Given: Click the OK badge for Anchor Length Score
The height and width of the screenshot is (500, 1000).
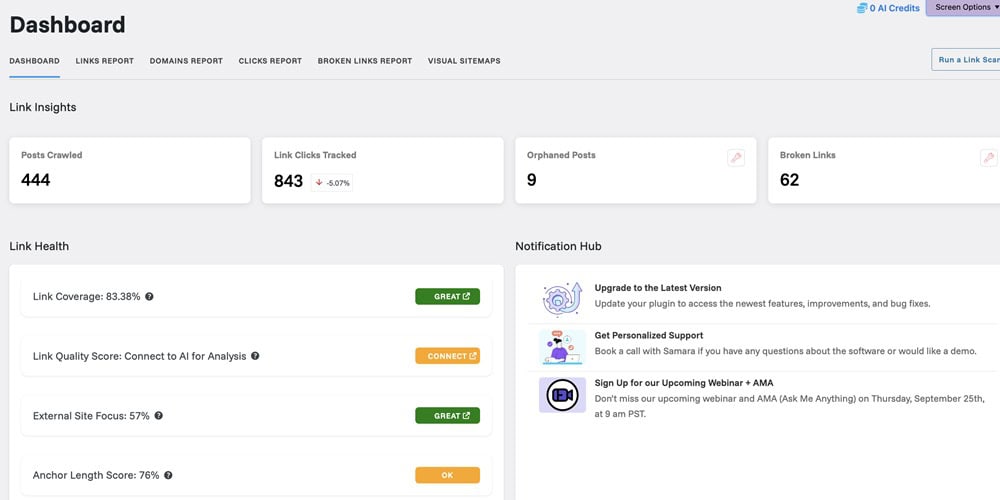Looking at the screenshot, I should click(447, 476).
